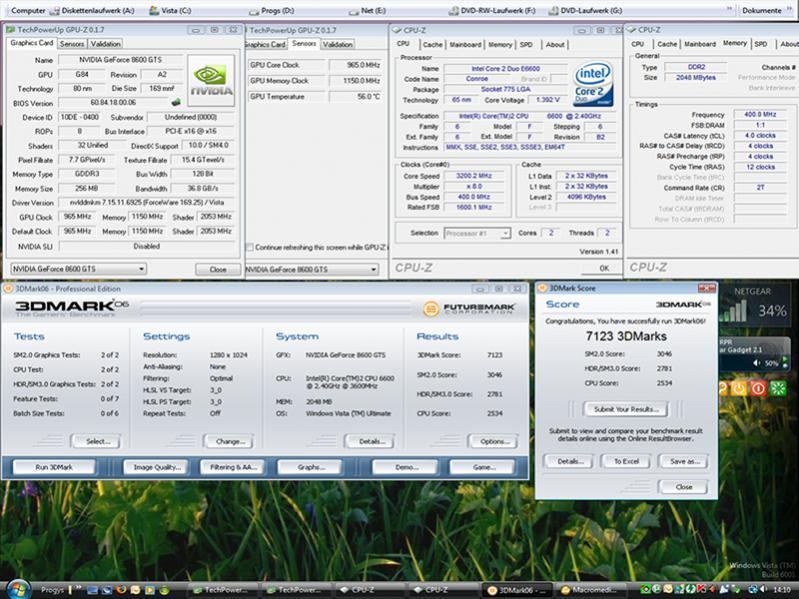Click the Macromedia taskbar button

click(590, 590)
